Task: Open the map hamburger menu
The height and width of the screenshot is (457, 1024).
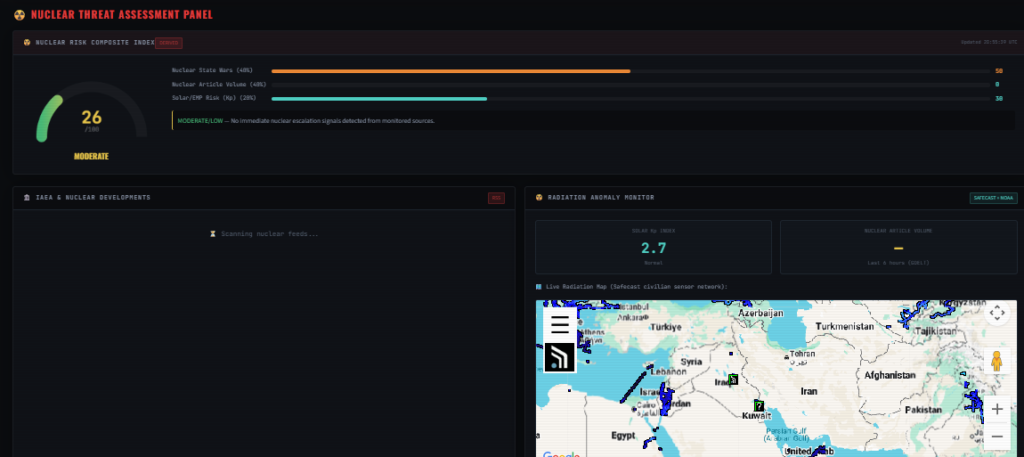Action: tap(560, 324)
